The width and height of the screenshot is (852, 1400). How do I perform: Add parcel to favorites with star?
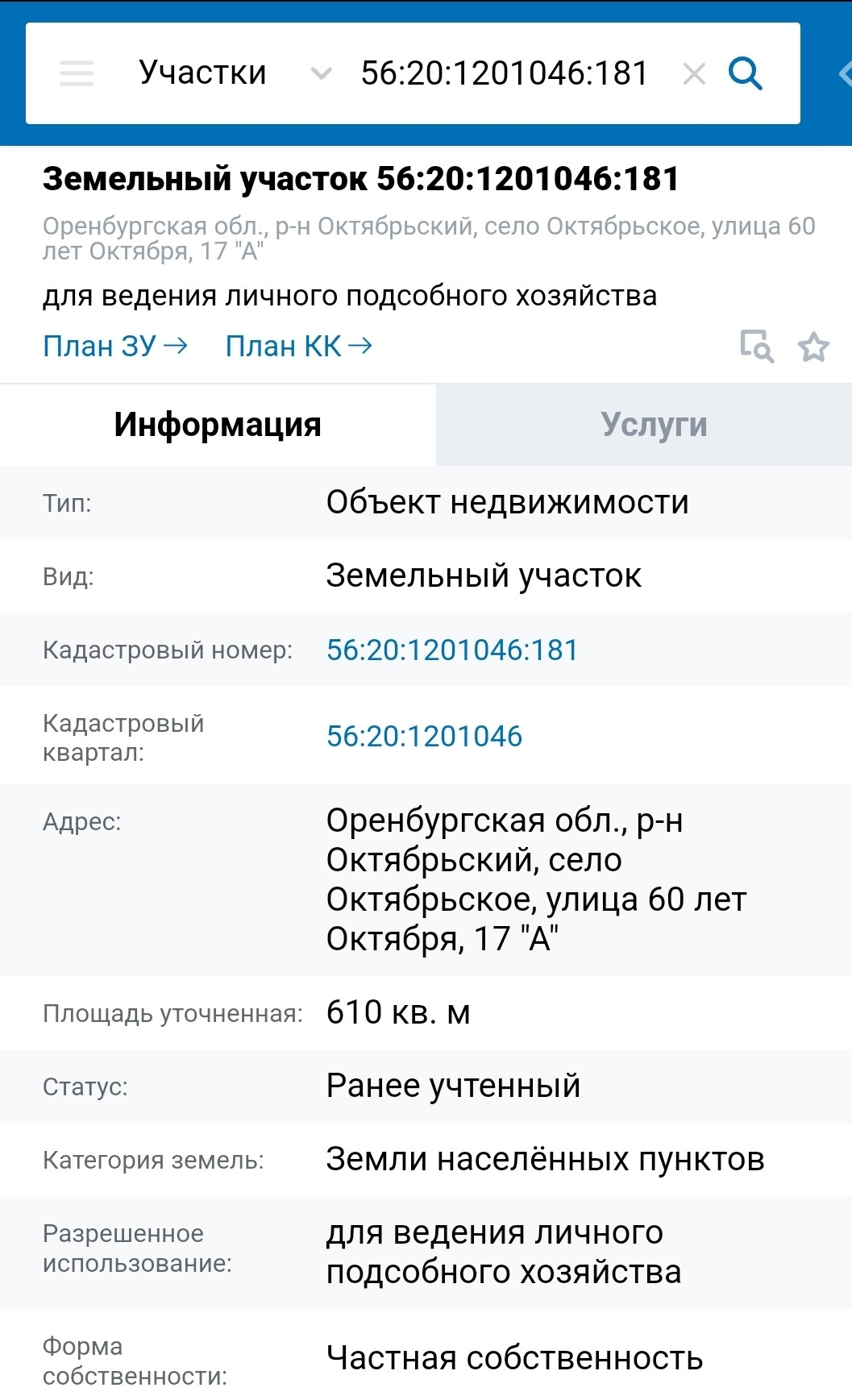tap(813, 347)
